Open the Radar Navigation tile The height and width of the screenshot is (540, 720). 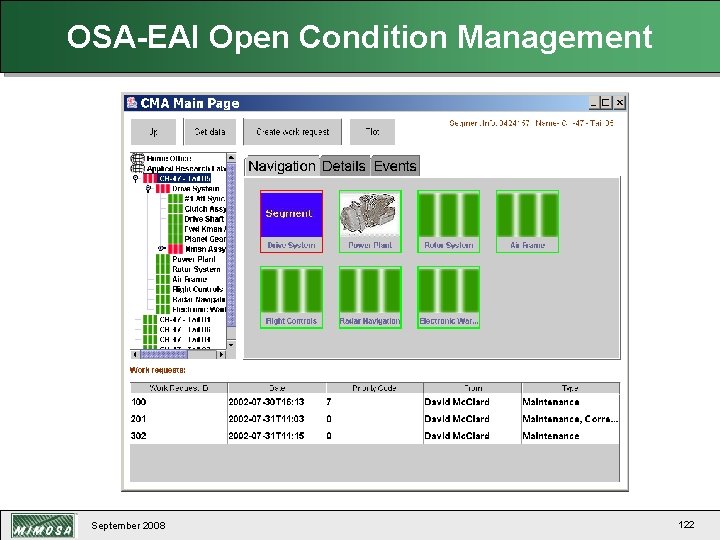(370, 298)
